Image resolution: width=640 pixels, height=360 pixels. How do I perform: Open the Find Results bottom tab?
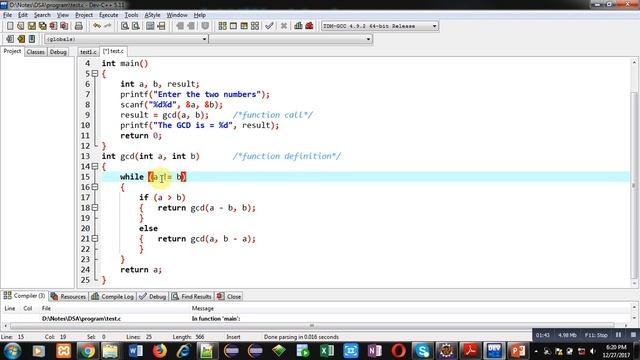[191, 296]
